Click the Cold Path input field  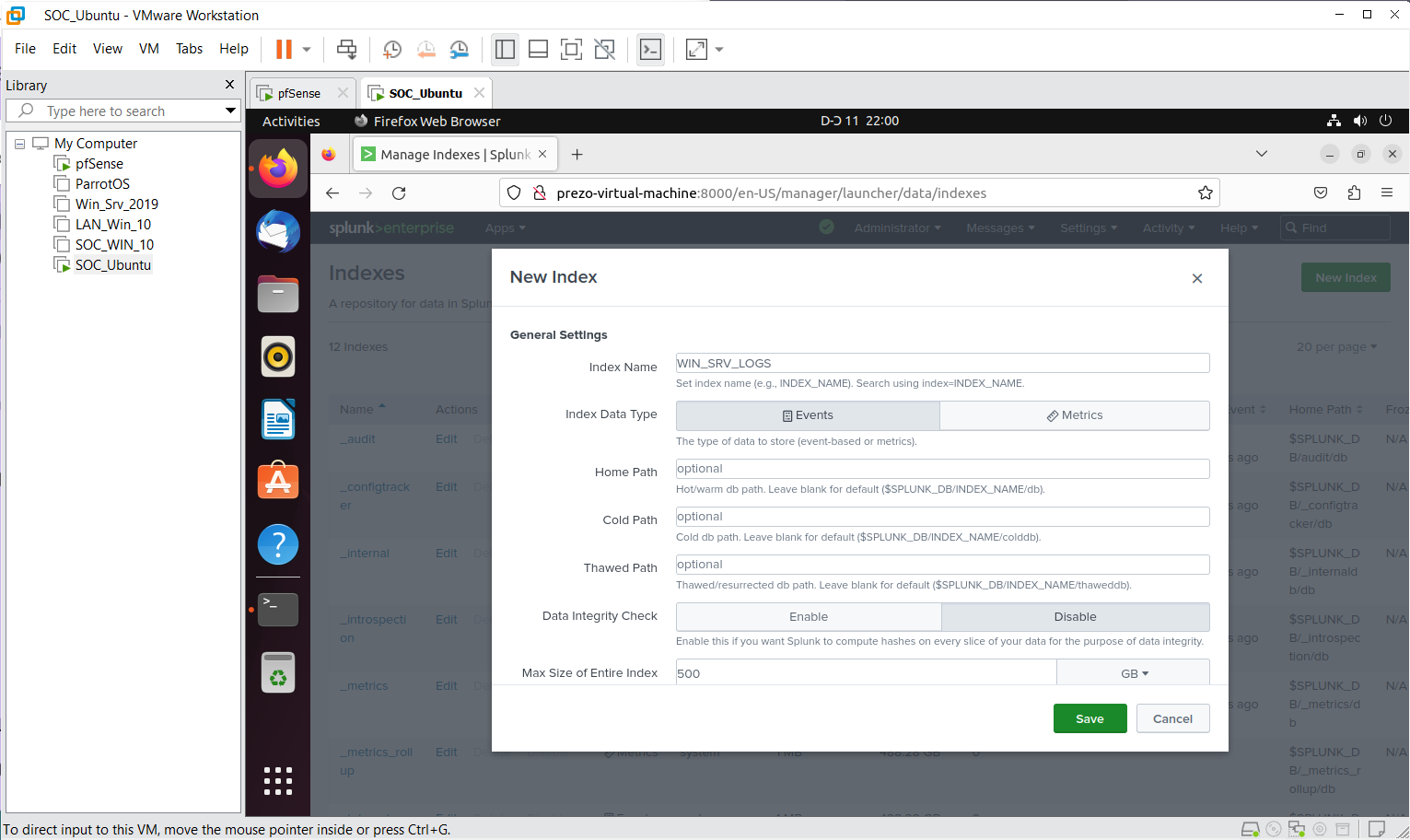942,517
